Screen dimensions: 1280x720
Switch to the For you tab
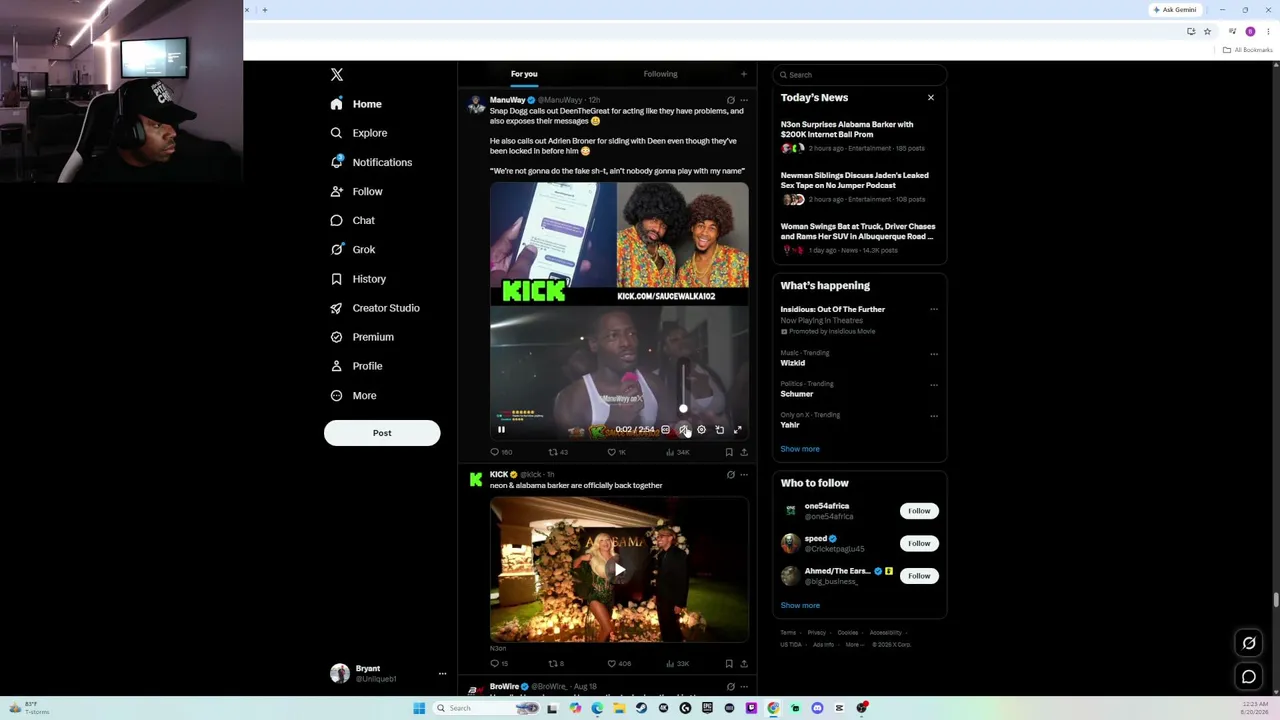524,74
